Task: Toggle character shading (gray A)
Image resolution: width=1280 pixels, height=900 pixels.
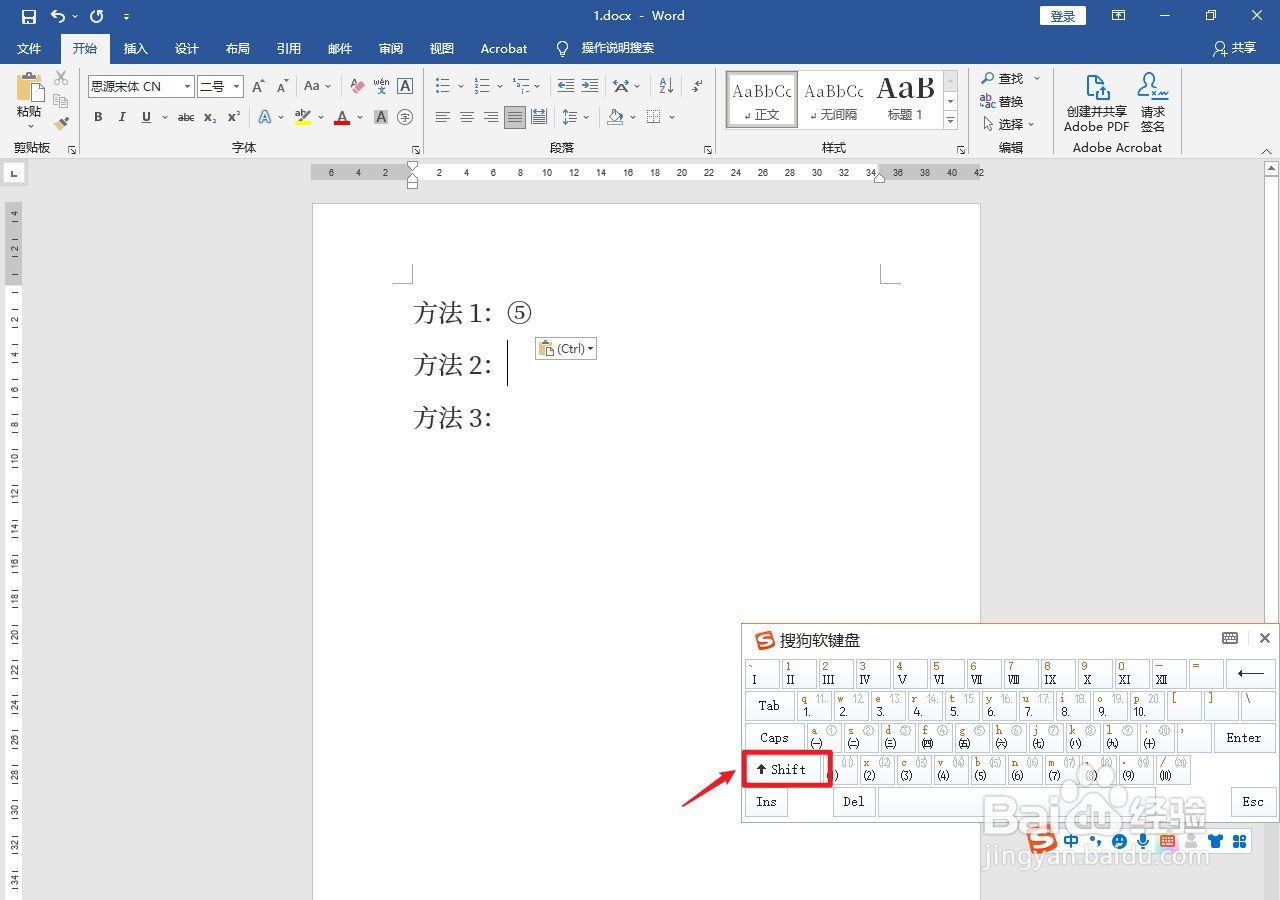Action: [381, 117]
